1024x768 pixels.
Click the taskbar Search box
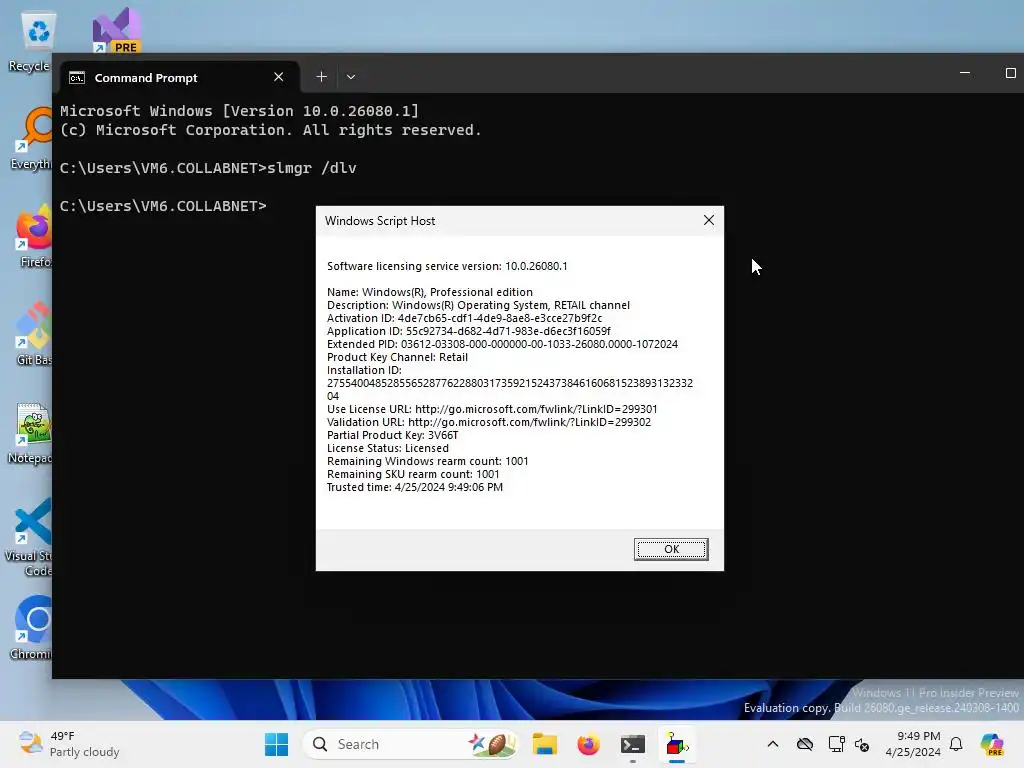point(410,744)
